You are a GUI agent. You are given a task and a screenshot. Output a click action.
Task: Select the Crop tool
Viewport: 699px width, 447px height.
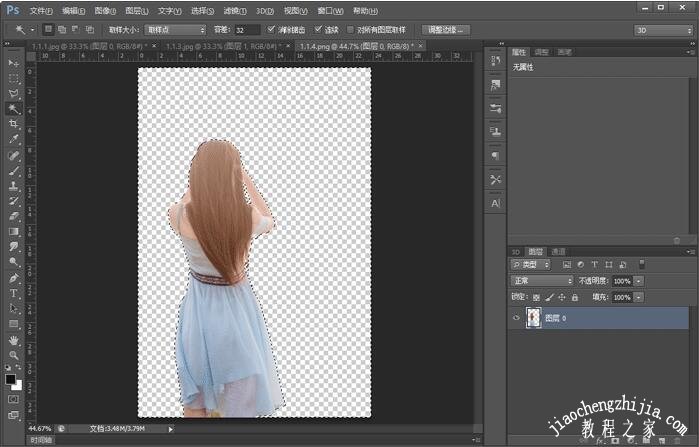click(x=14, y=124)
